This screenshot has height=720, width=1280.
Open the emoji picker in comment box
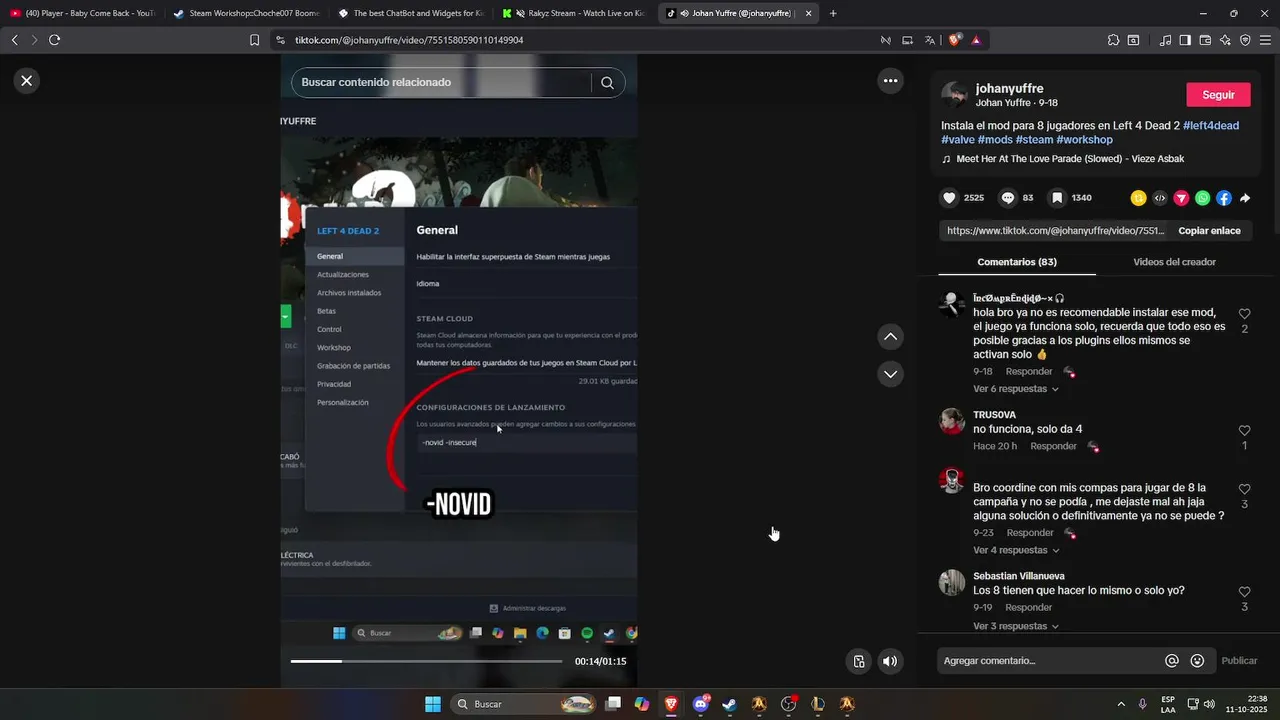(x=1197, y=661)
